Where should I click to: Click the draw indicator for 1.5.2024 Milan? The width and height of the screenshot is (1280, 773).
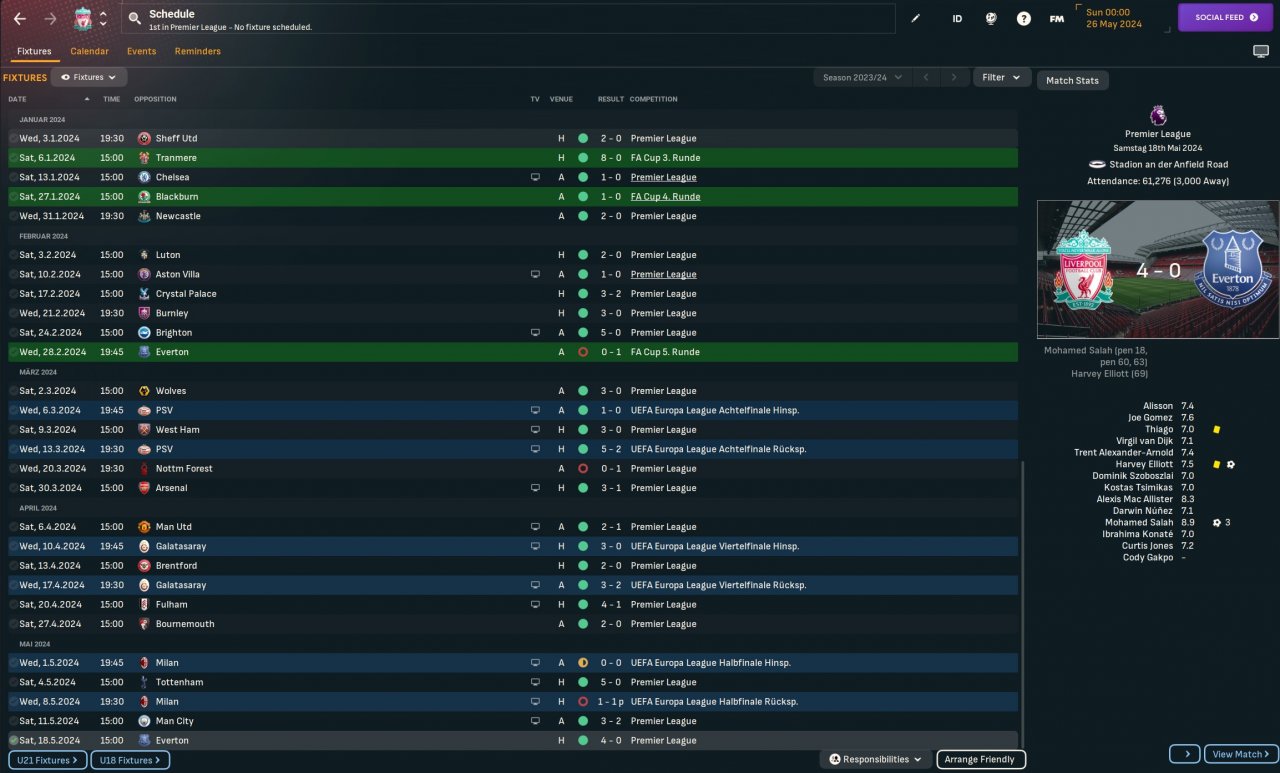[583, 663]
